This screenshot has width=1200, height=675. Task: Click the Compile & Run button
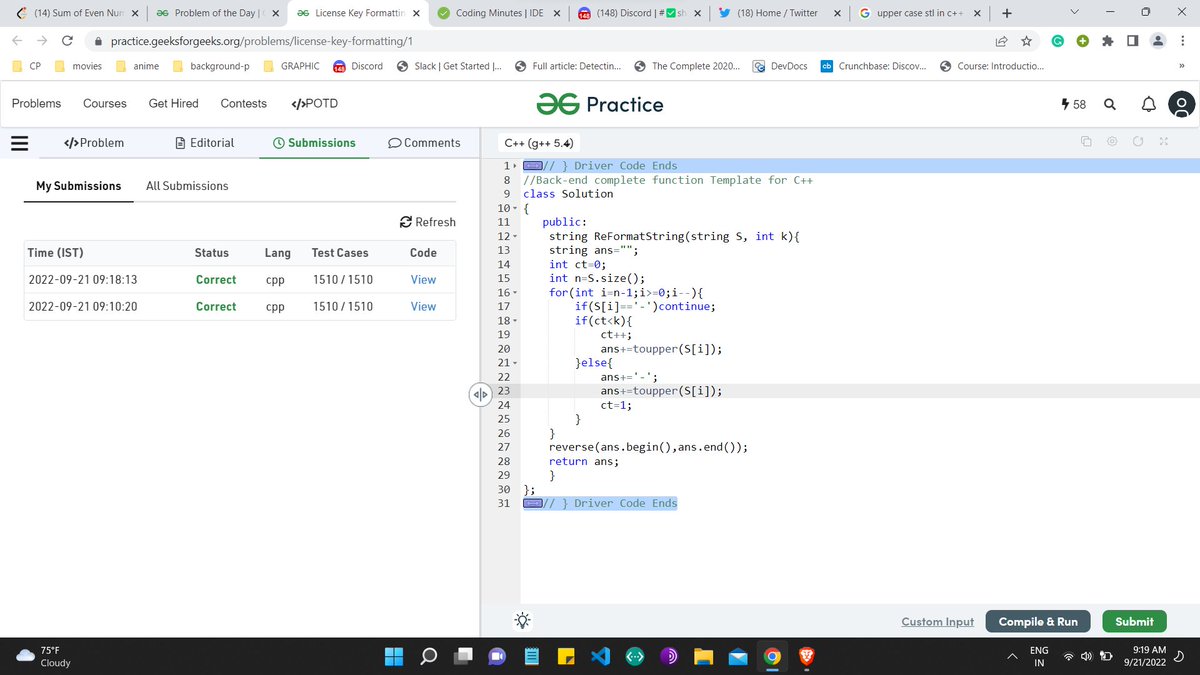click(1038, 621)
